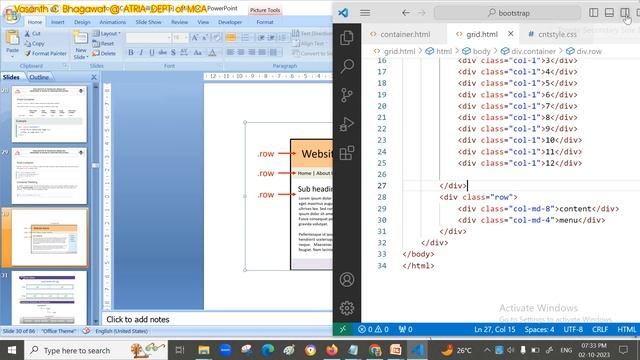This screenshot has height=360, width=640.
Task: Change indentation via Spaces: 4
Action: click(x=539, y=329)
